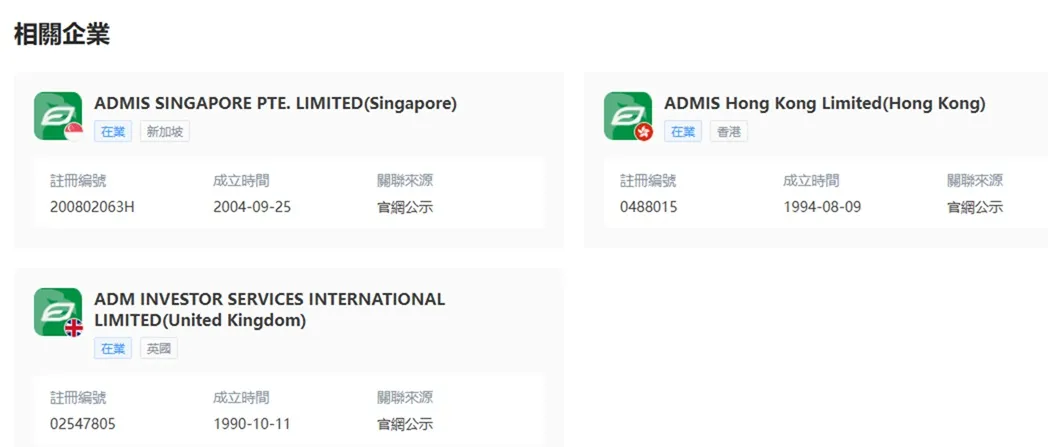Click the 新加坡 region tag
This screenshot has width=1048, height=447.
pos(165,132)
